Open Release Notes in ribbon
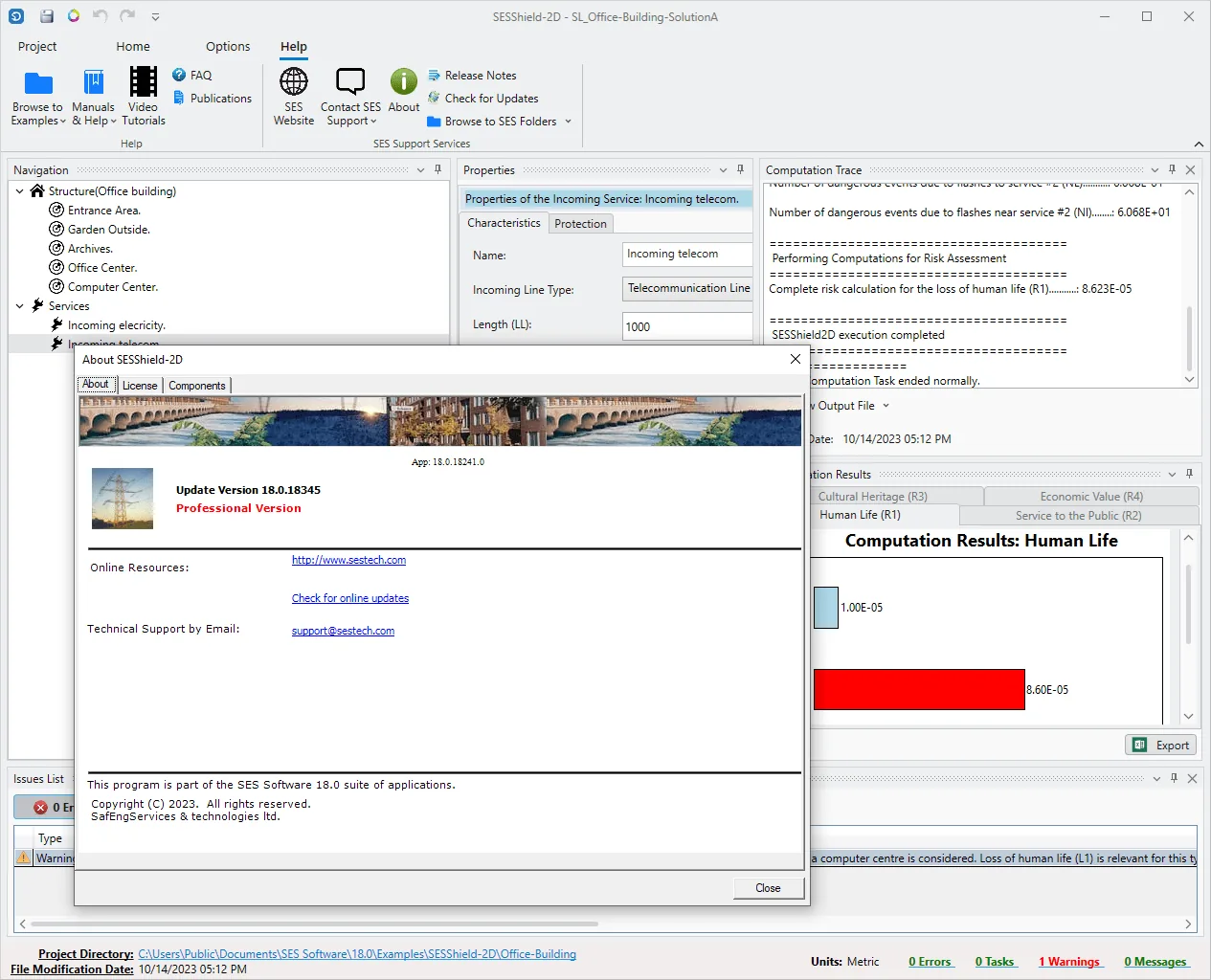This screenshot has width=1211, height=980. (x=472, y=75)
